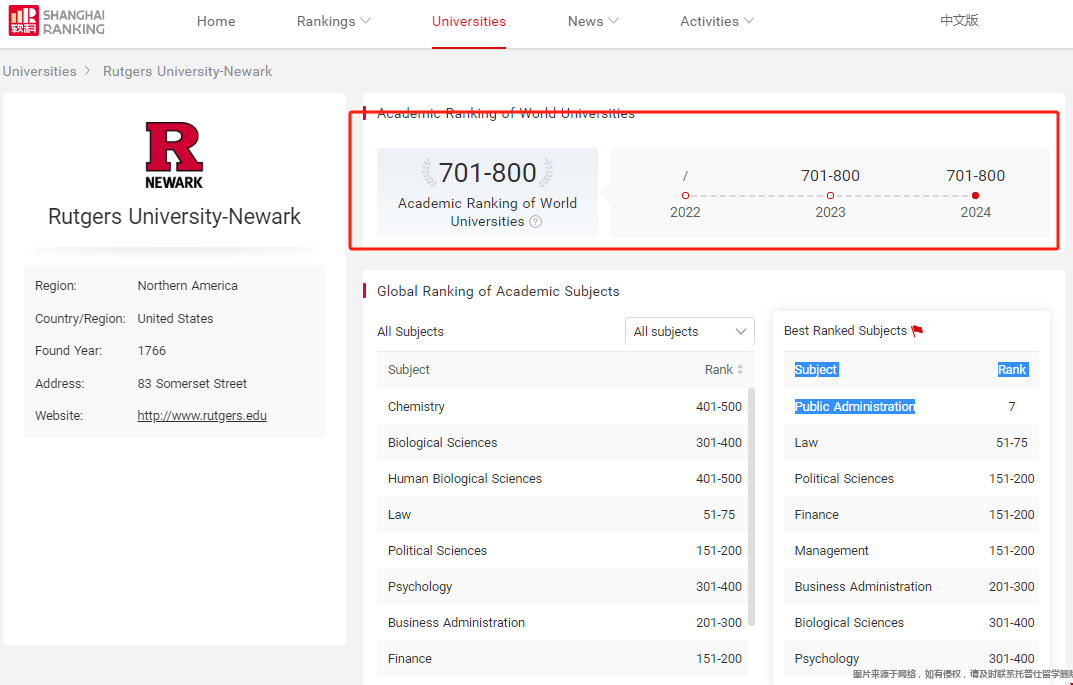This screenshot has height=685, width=1073.
Task: Click the Global Ranking of Academic Subjects heading
Action: click(498, 292)
